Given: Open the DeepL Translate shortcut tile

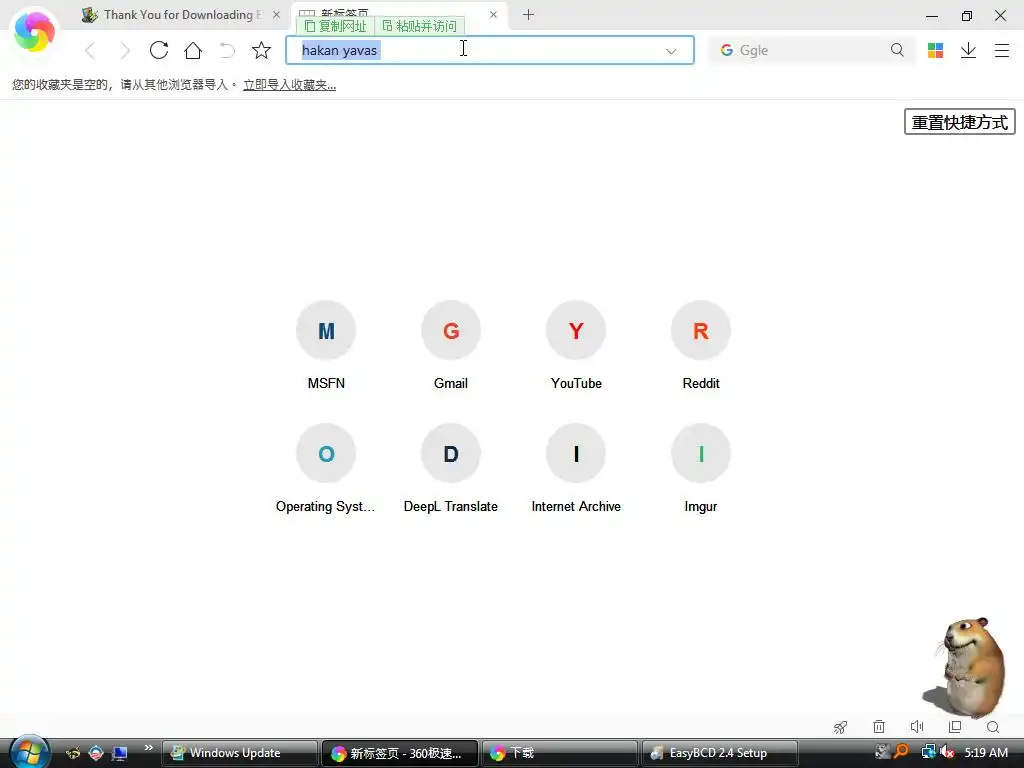Looking at the screenshot, I should [x=451, y=468].
